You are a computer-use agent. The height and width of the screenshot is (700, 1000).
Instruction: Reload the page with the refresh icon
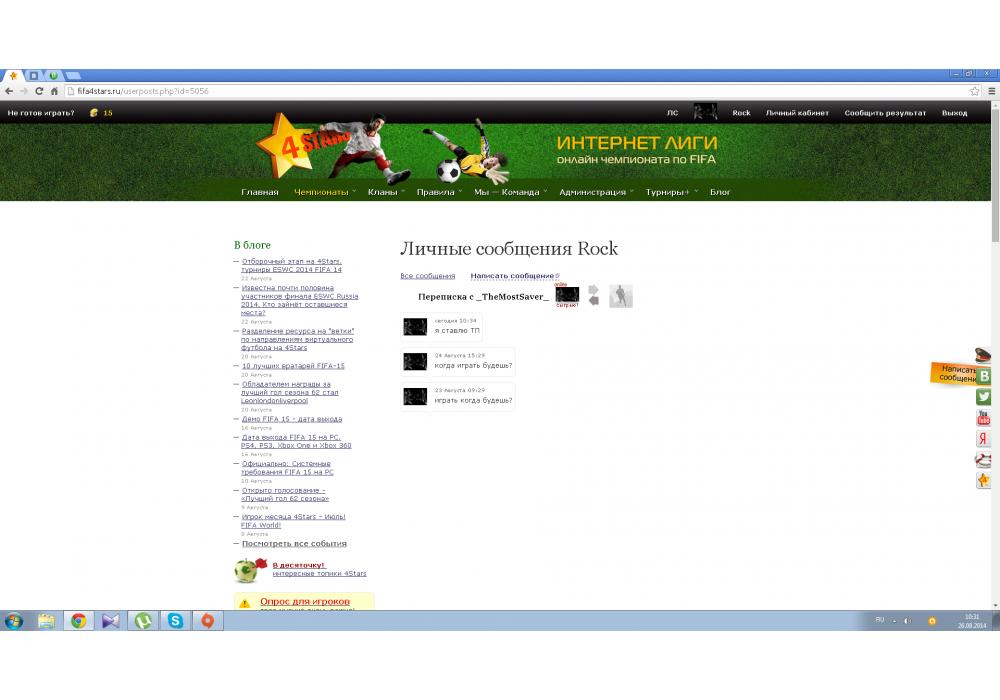(x=39, y=91)
